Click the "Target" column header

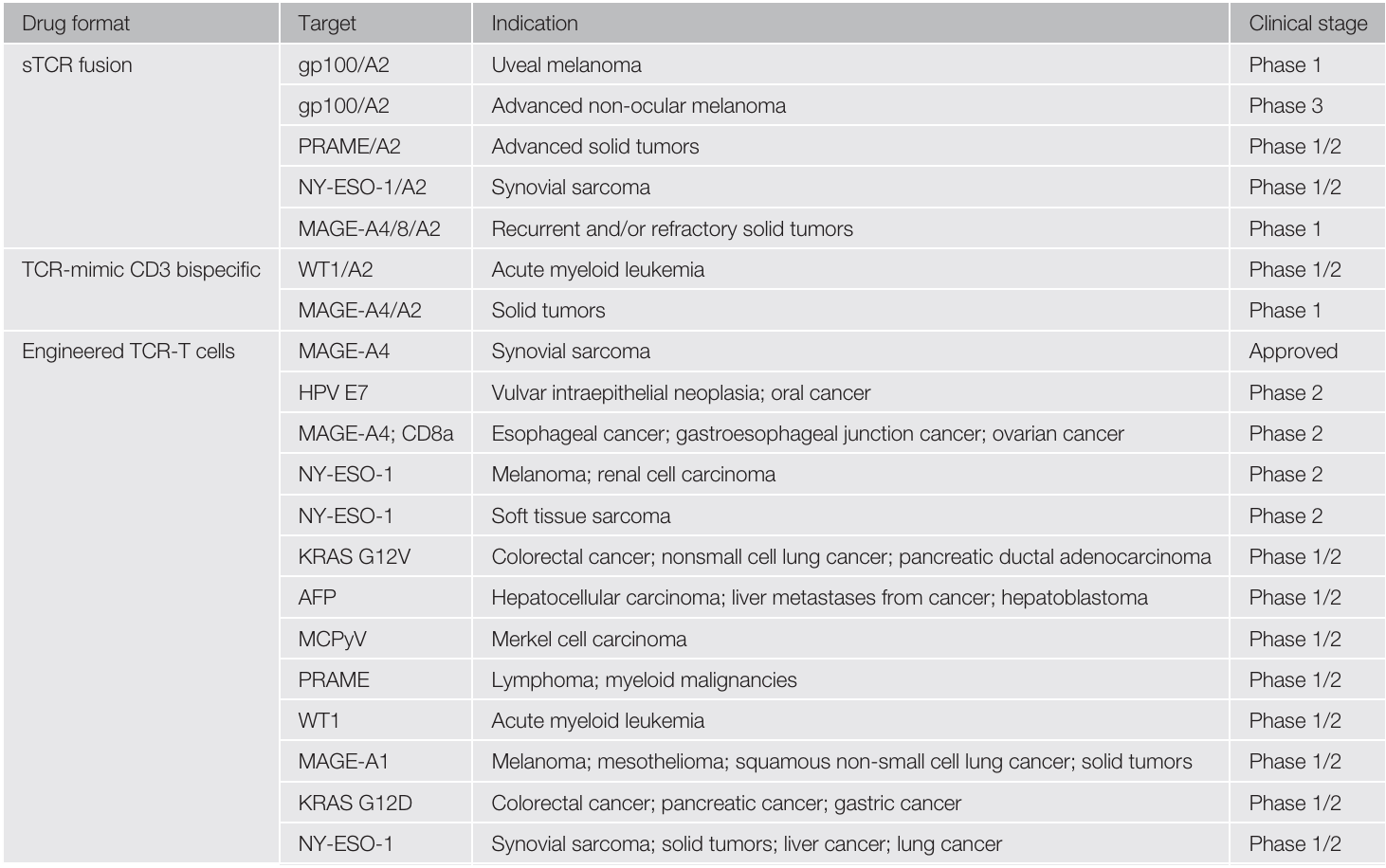327,24
